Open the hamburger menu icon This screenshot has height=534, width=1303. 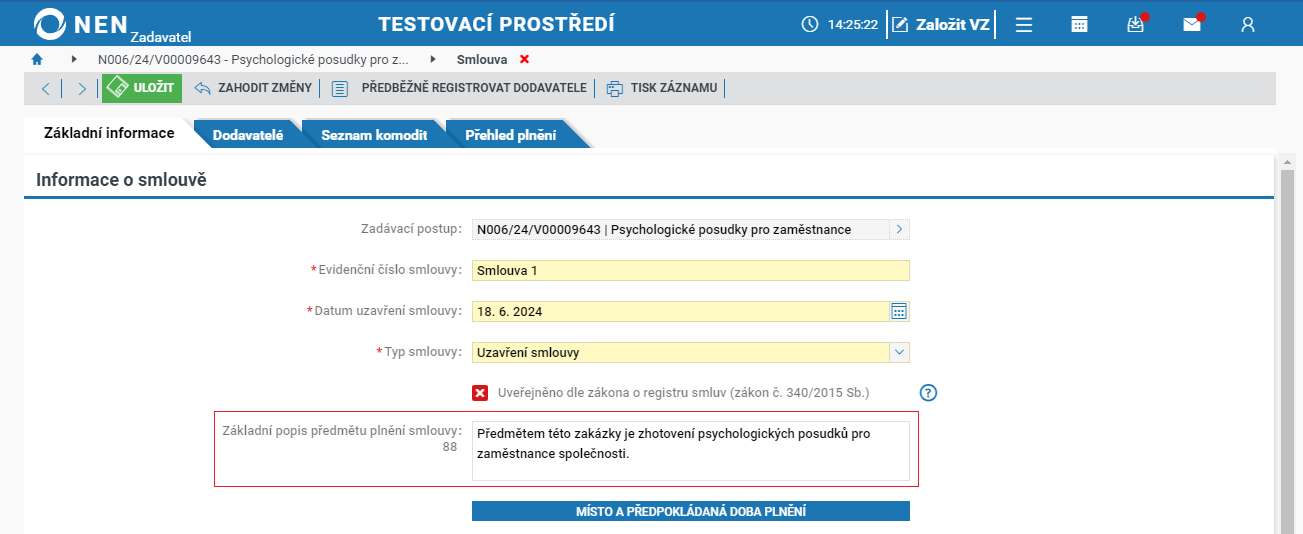[x=1023, y=25]
